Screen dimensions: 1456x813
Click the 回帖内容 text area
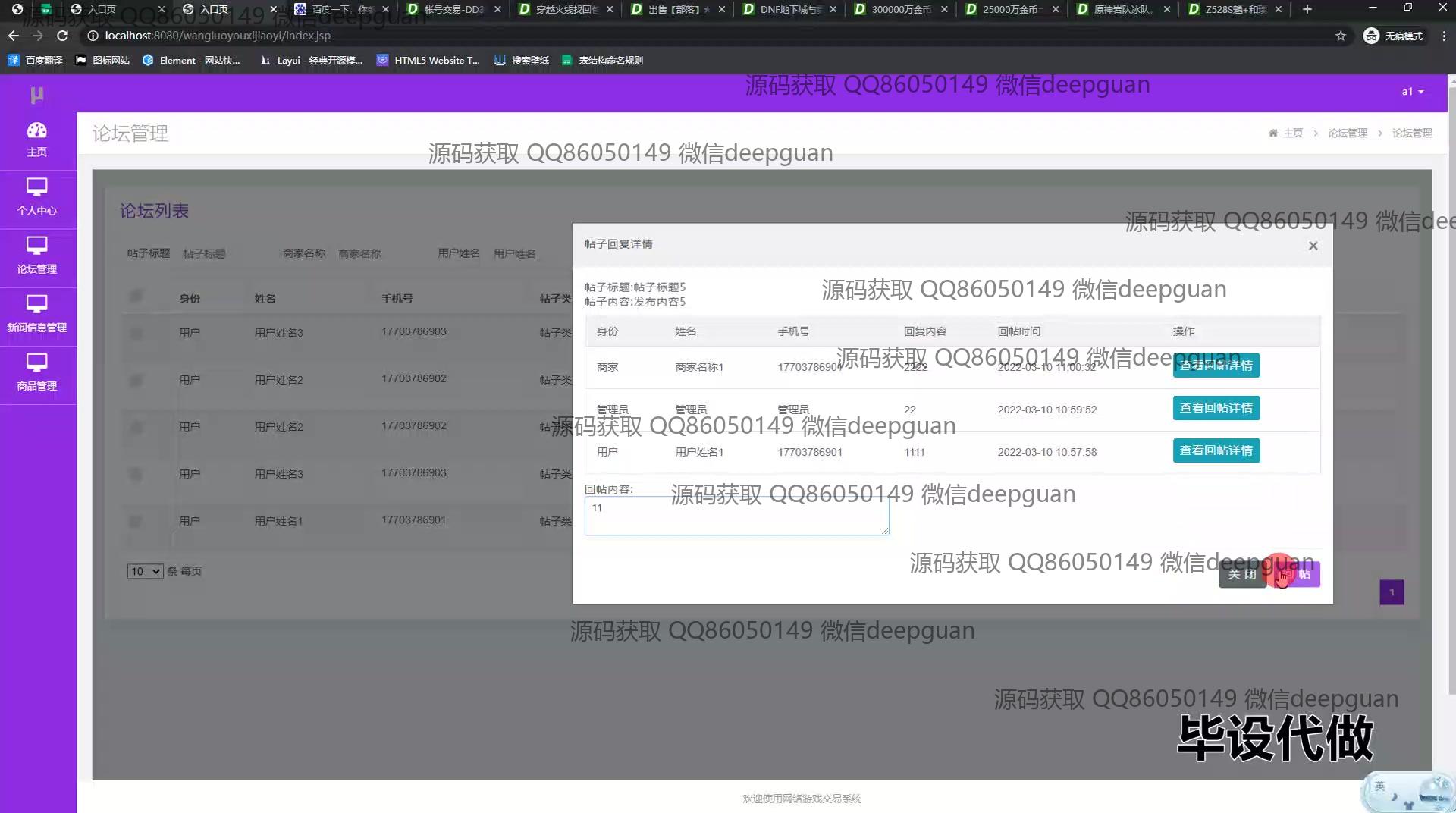pos(736,516)
